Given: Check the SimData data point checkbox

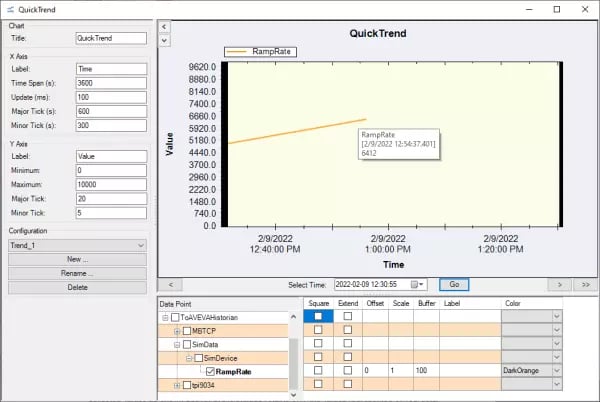Looking at the screenshot, I should click(x=187, y=345).
